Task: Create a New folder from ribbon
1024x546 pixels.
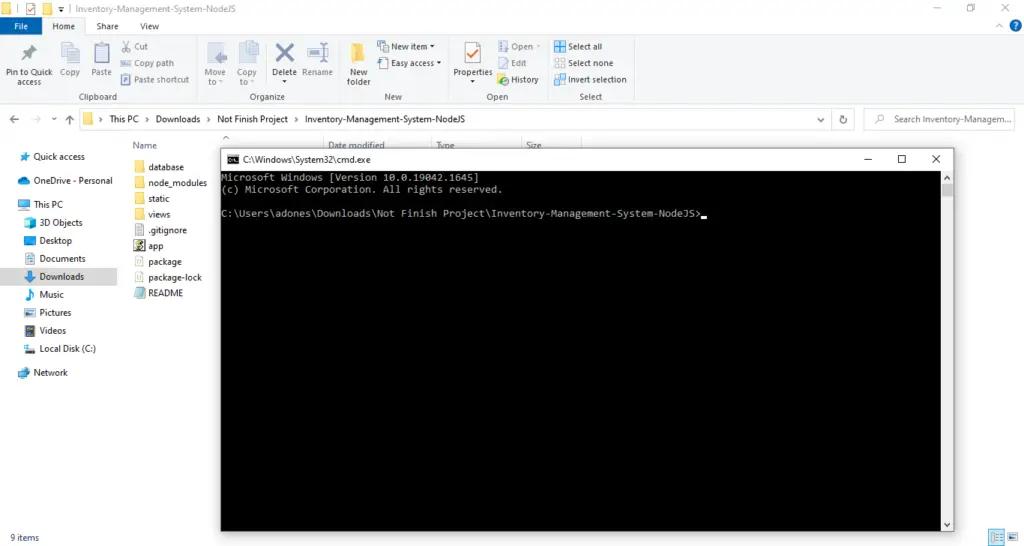Action: point(358,63)
